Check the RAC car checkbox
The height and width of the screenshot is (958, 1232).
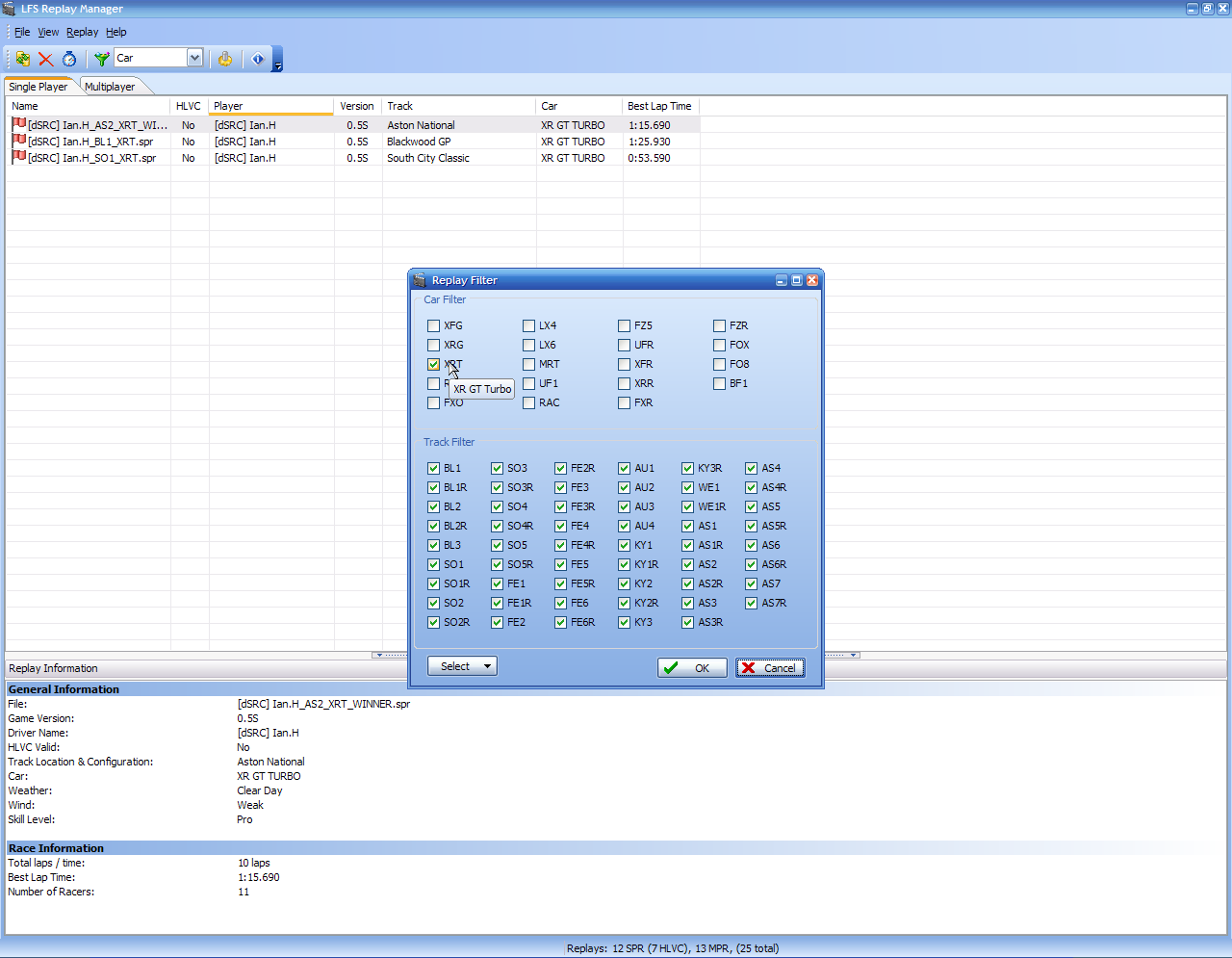[528, 402]
